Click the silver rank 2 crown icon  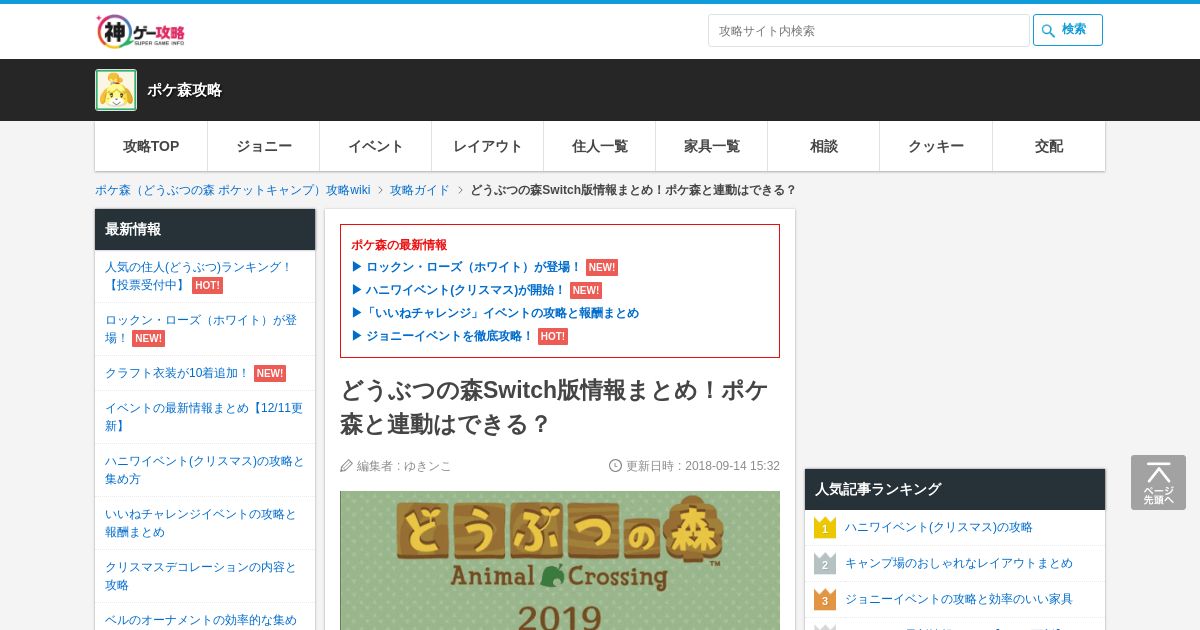click(x=825, y=563)
